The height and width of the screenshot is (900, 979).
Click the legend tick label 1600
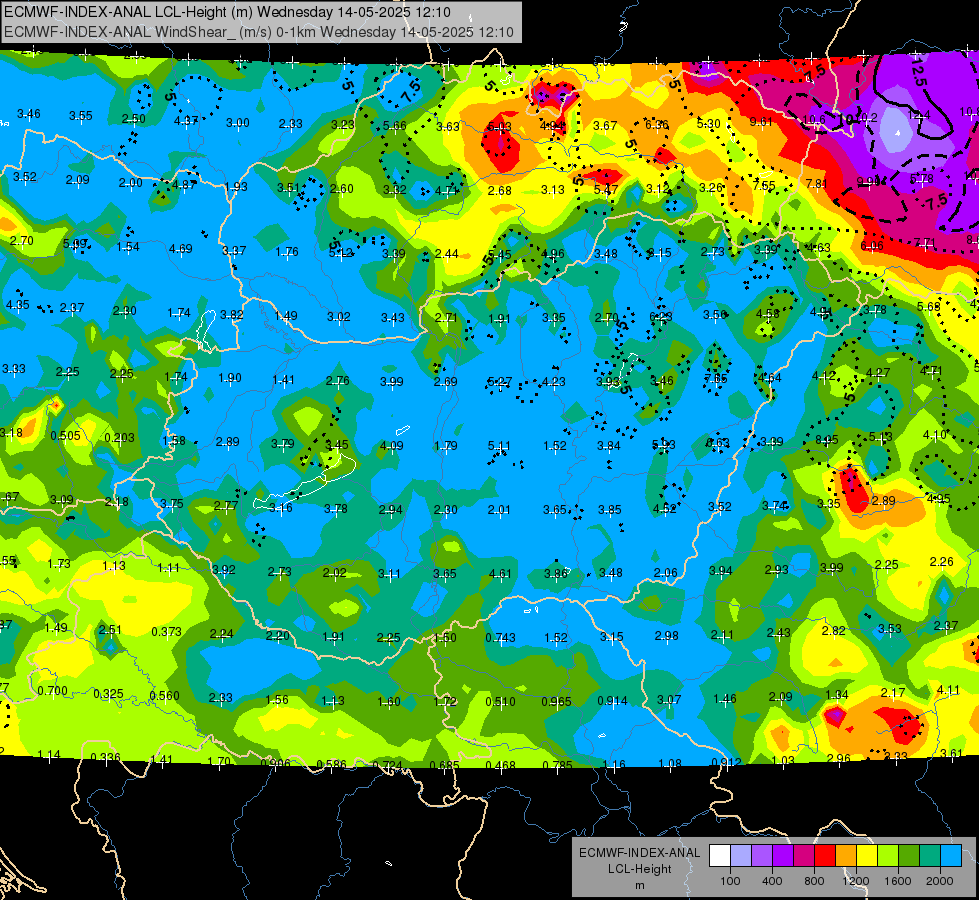pos(897,881)
